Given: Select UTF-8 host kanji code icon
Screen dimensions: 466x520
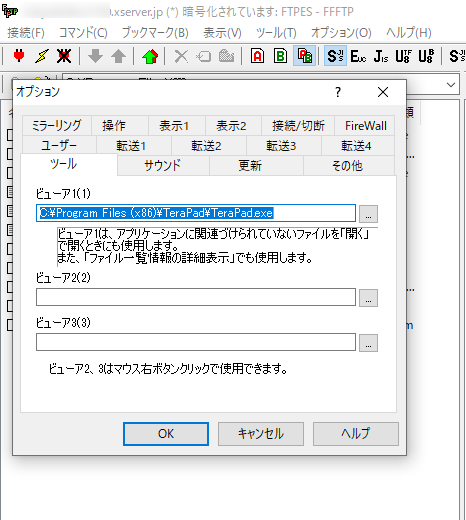Looking at the screenshot, I should [x=403, y=56].
